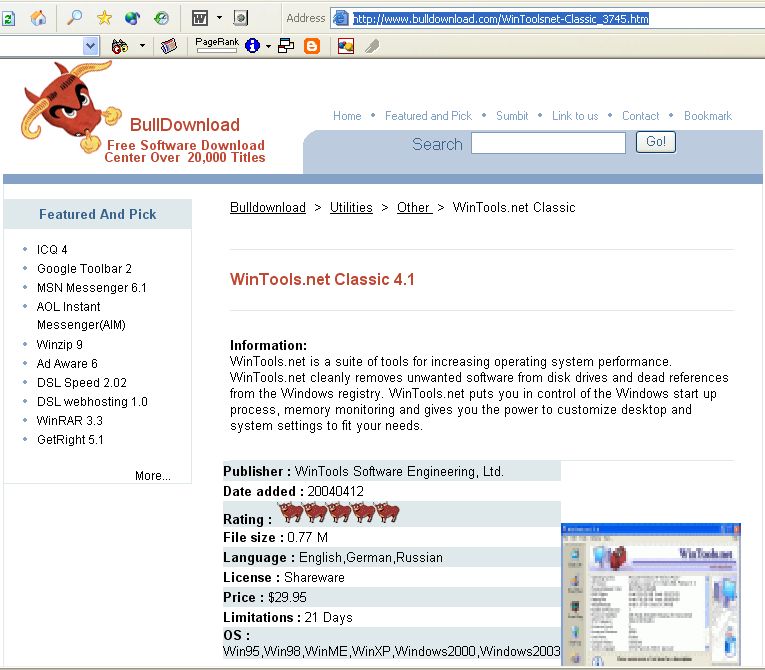Open the Contact navigation link

pyautogui.click(x=640, y=116)
